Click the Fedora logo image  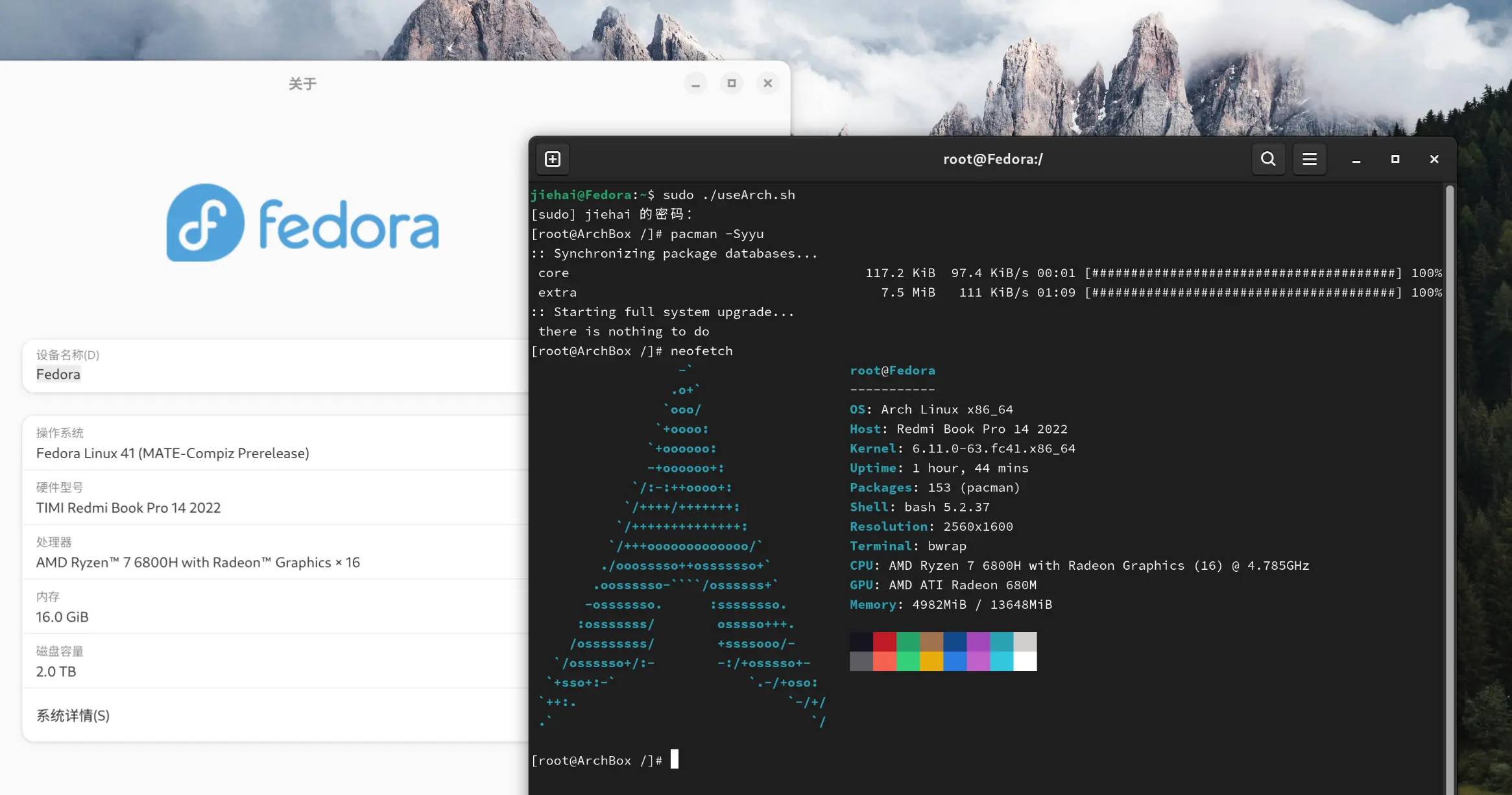pos(303,223)
